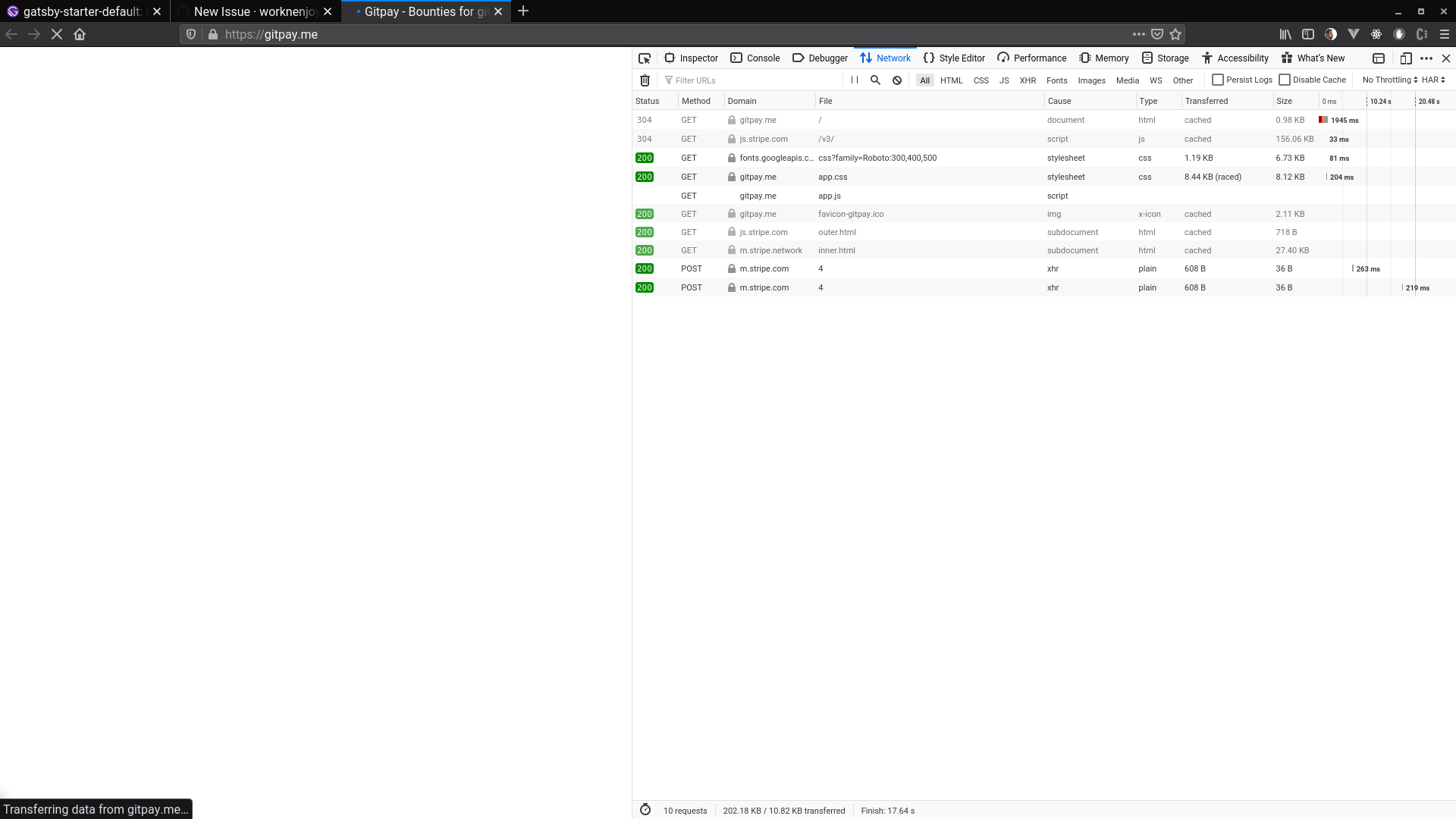Open the Library toolbar button
The image size is (1456, 819).
(1285, 34)
